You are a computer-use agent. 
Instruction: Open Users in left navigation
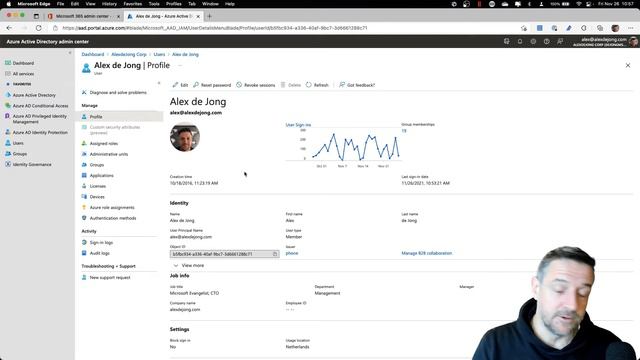coord(18,143)
